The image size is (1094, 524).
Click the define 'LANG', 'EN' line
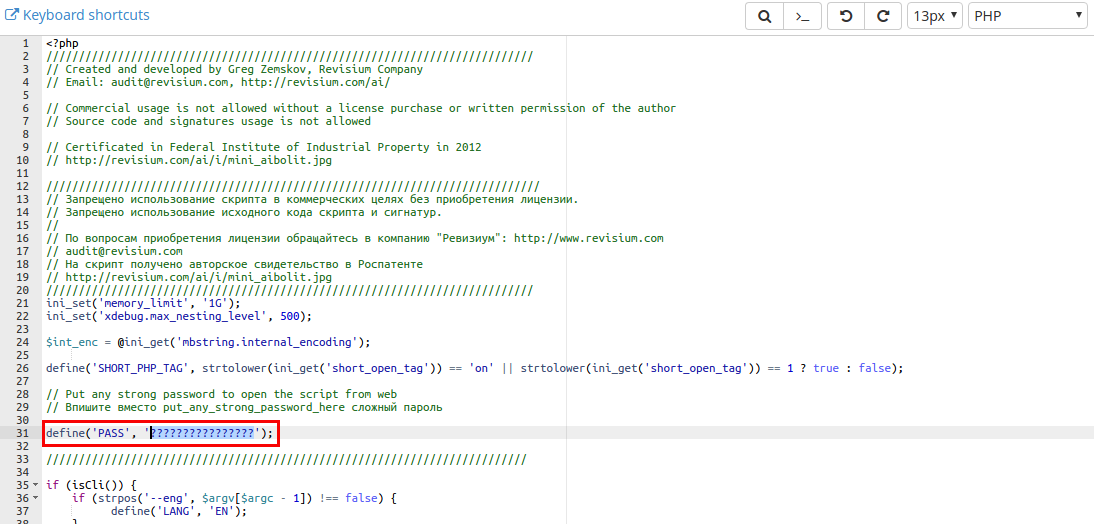178,511
